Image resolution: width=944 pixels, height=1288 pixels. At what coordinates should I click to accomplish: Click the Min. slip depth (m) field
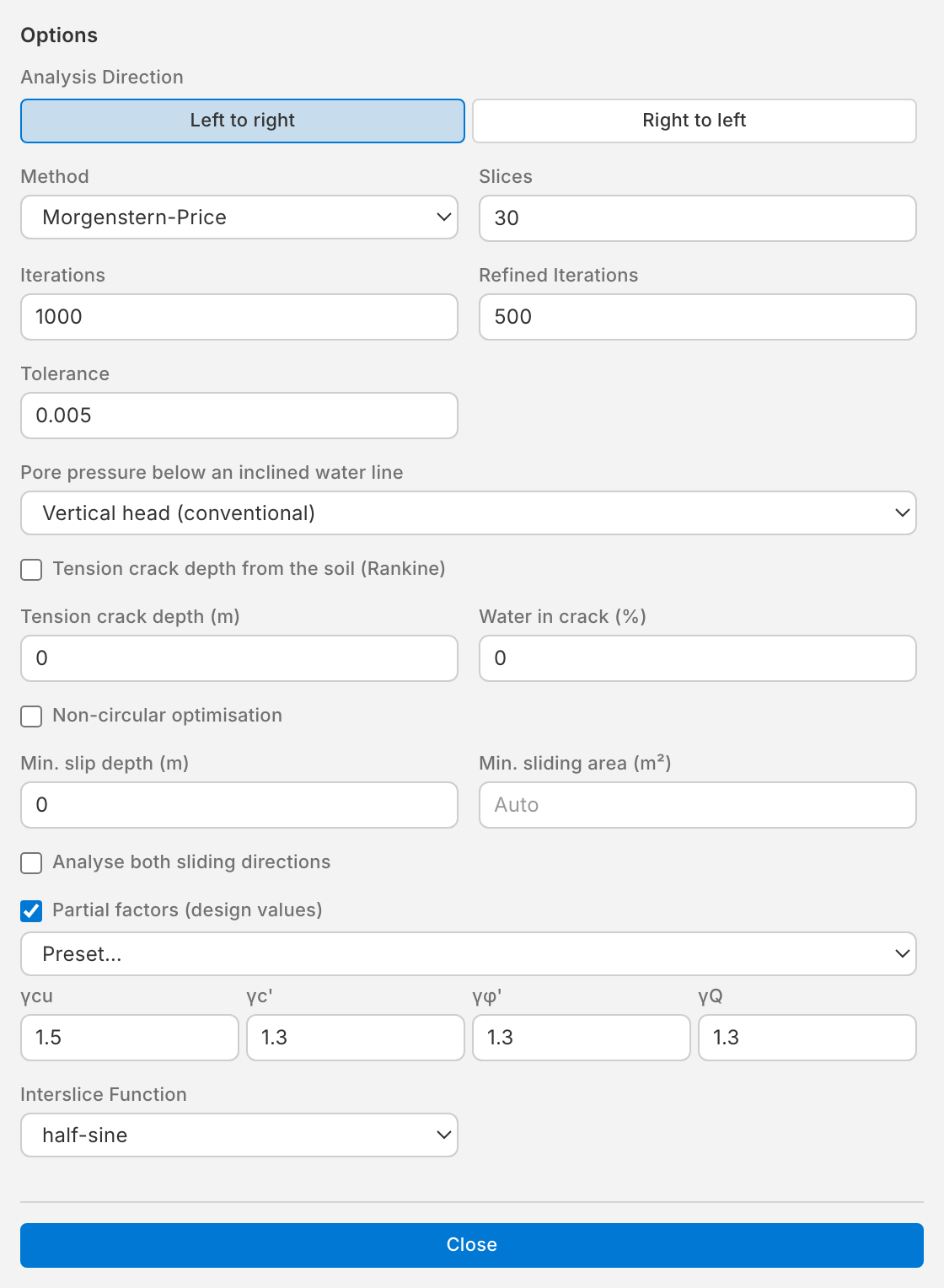click(239, 805)
